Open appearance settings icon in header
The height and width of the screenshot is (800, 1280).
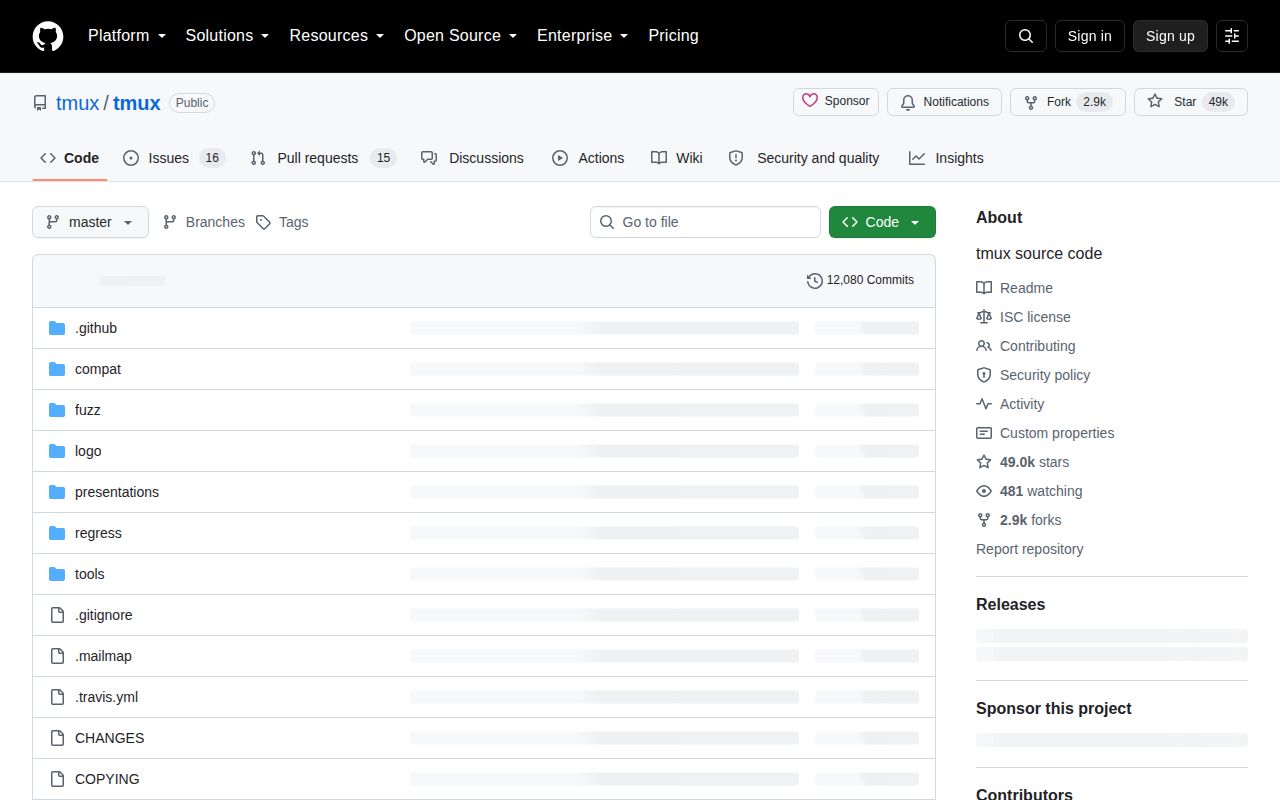(1232, 36)
